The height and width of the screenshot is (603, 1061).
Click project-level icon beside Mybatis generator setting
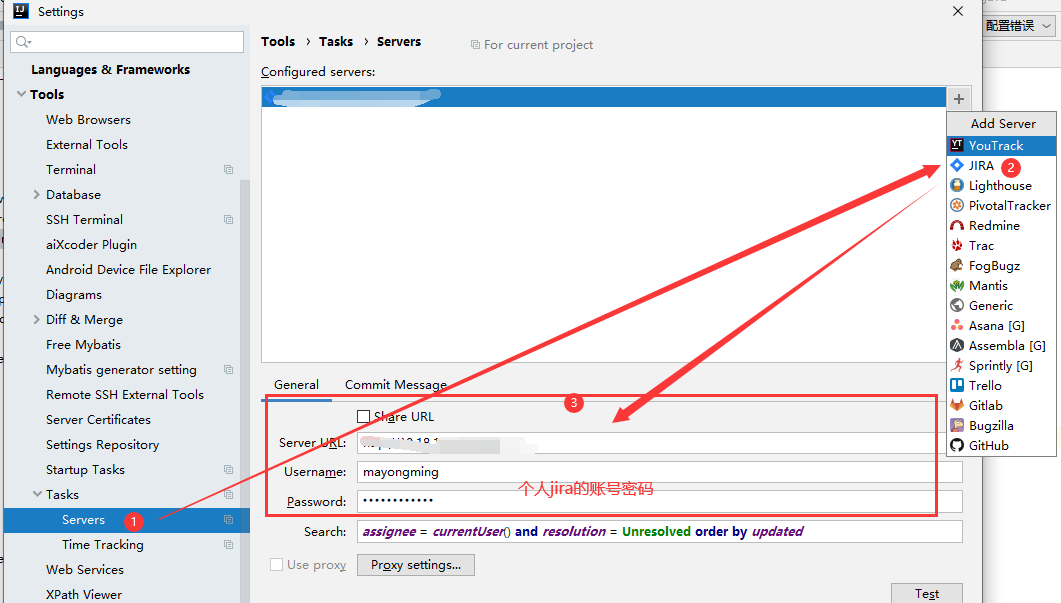(229, 370)
